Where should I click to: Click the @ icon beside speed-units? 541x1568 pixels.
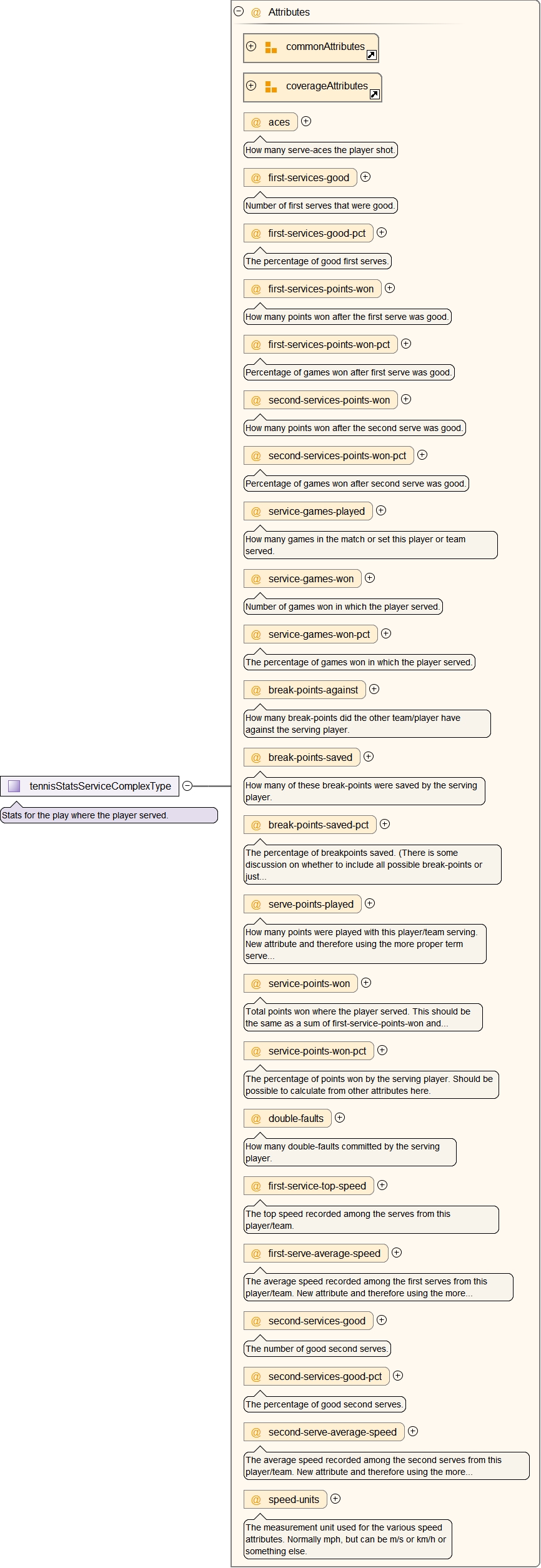coord(256,1500)
